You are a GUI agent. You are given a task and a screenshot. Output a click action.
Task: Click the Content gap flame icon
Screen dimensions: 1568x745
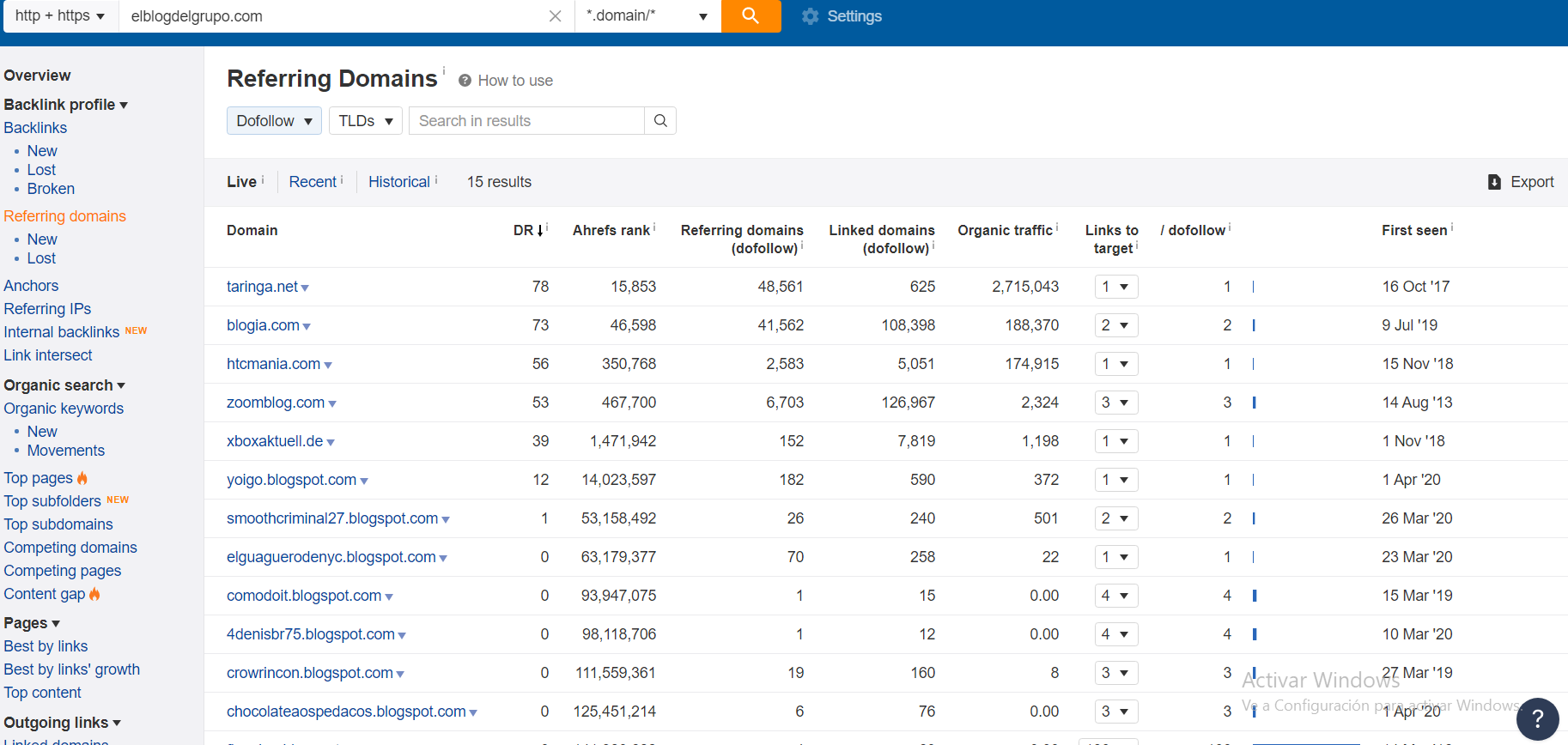[x=94, y=594]
